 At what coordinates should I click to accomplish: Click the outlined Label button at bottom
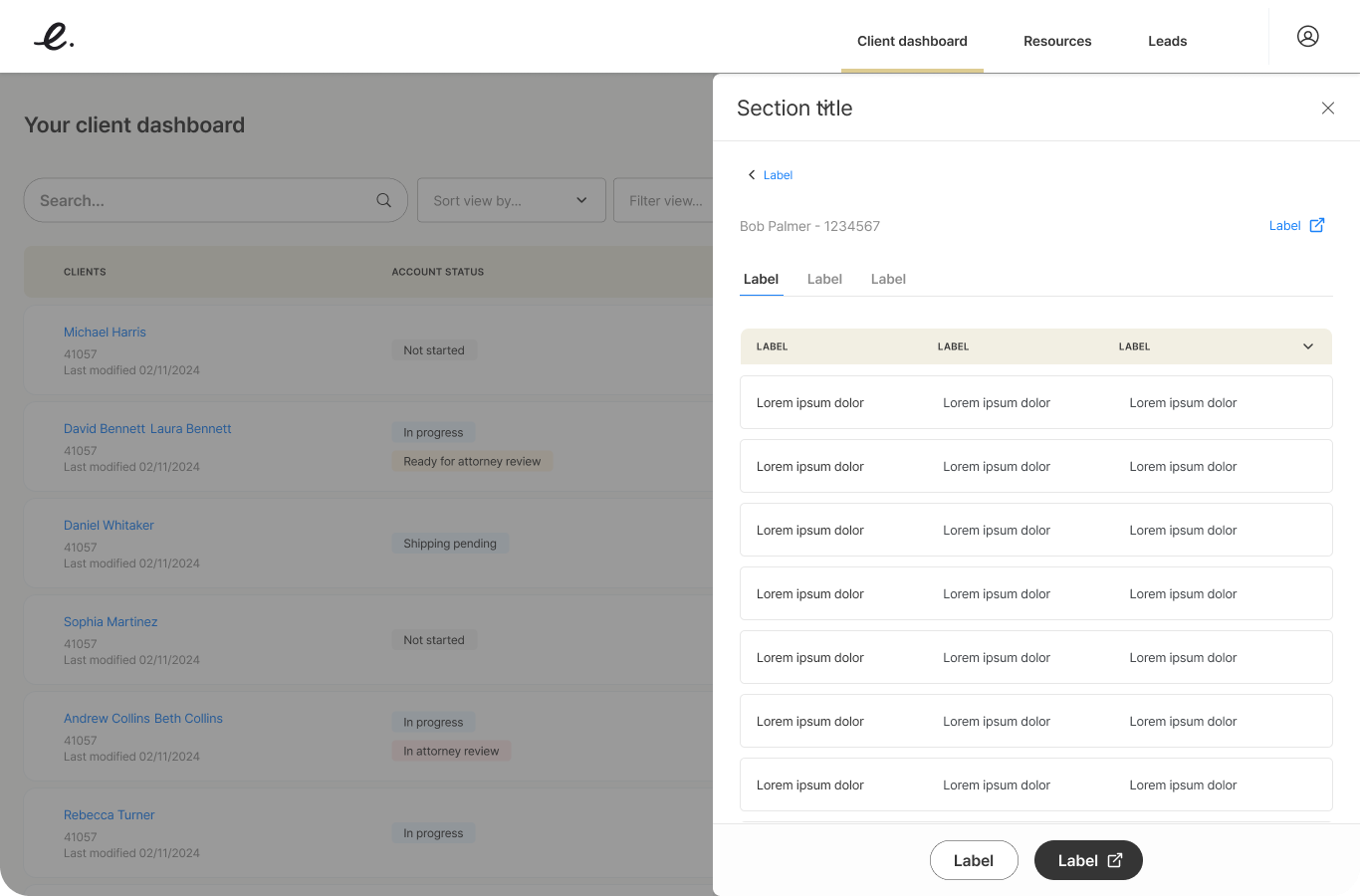974,860
